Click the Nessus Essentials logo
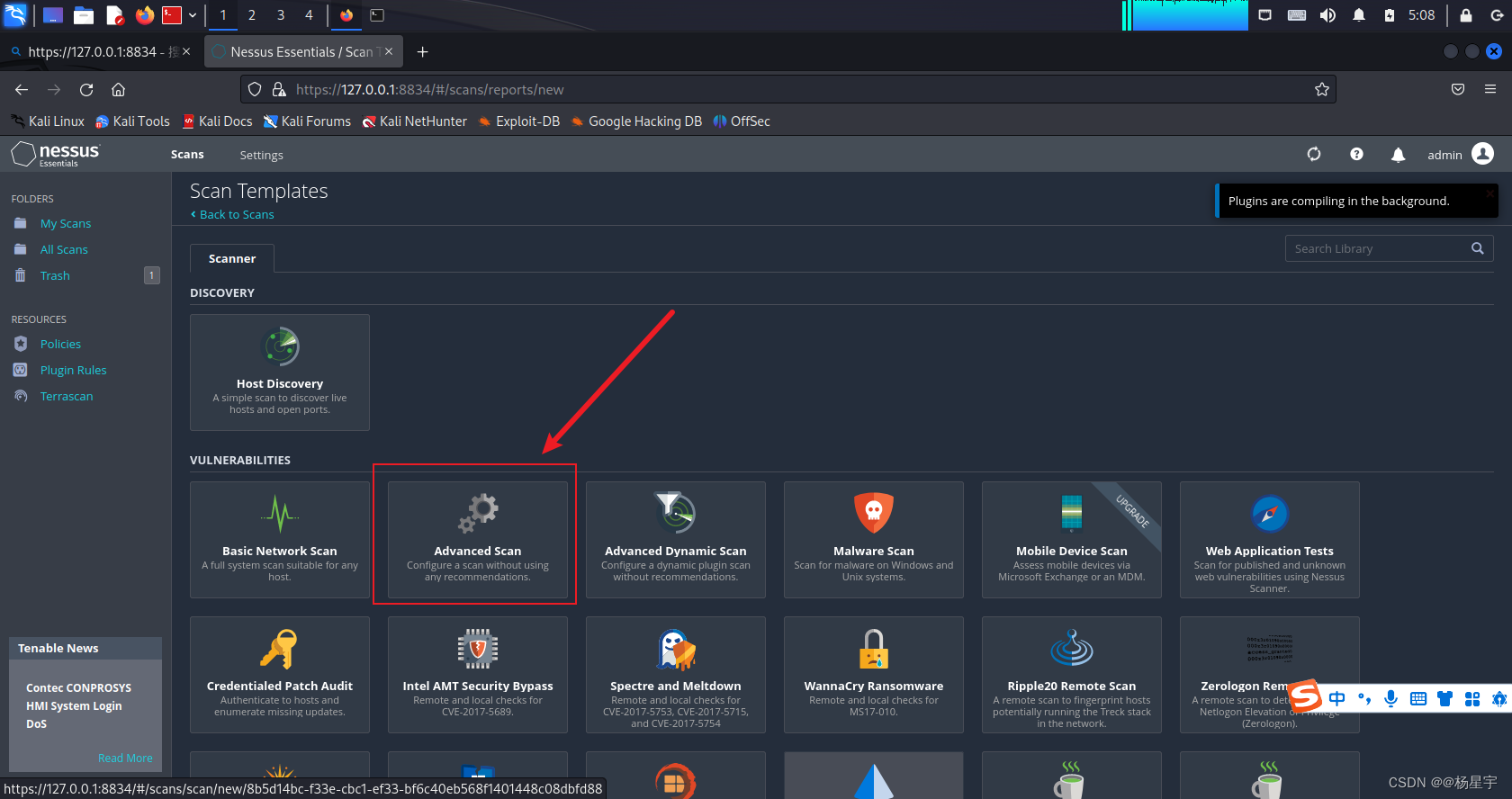Image resolution: width=1512 pixels, height=799 pixels. click(x=56, y=154)
